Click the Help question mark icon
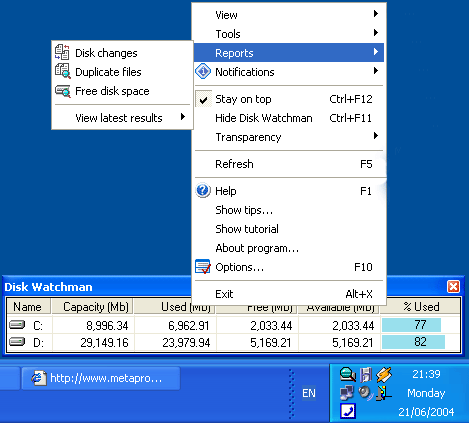 pos(203,191)
